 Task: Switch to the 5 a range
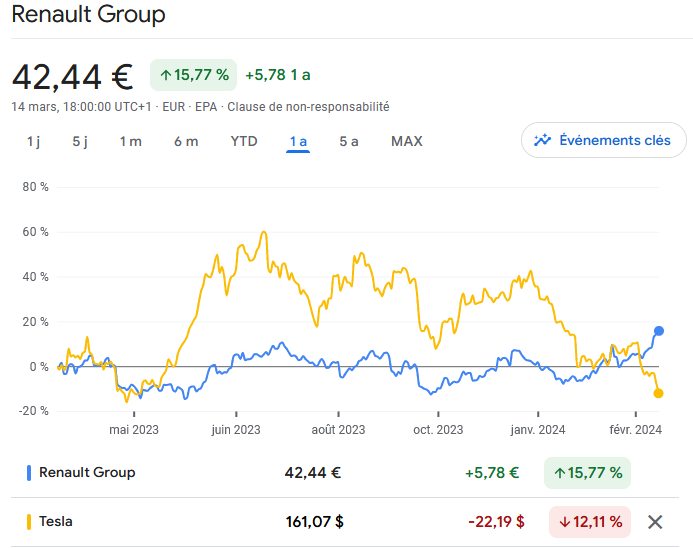click(348, 141)
